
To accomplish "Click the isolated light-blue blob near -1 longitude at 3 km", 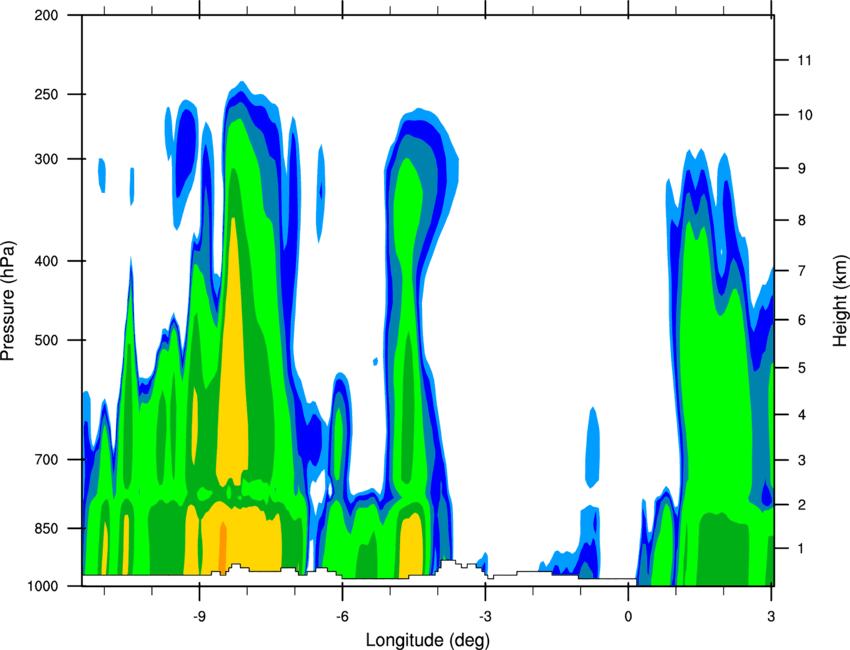I will (x=593, y=448).
